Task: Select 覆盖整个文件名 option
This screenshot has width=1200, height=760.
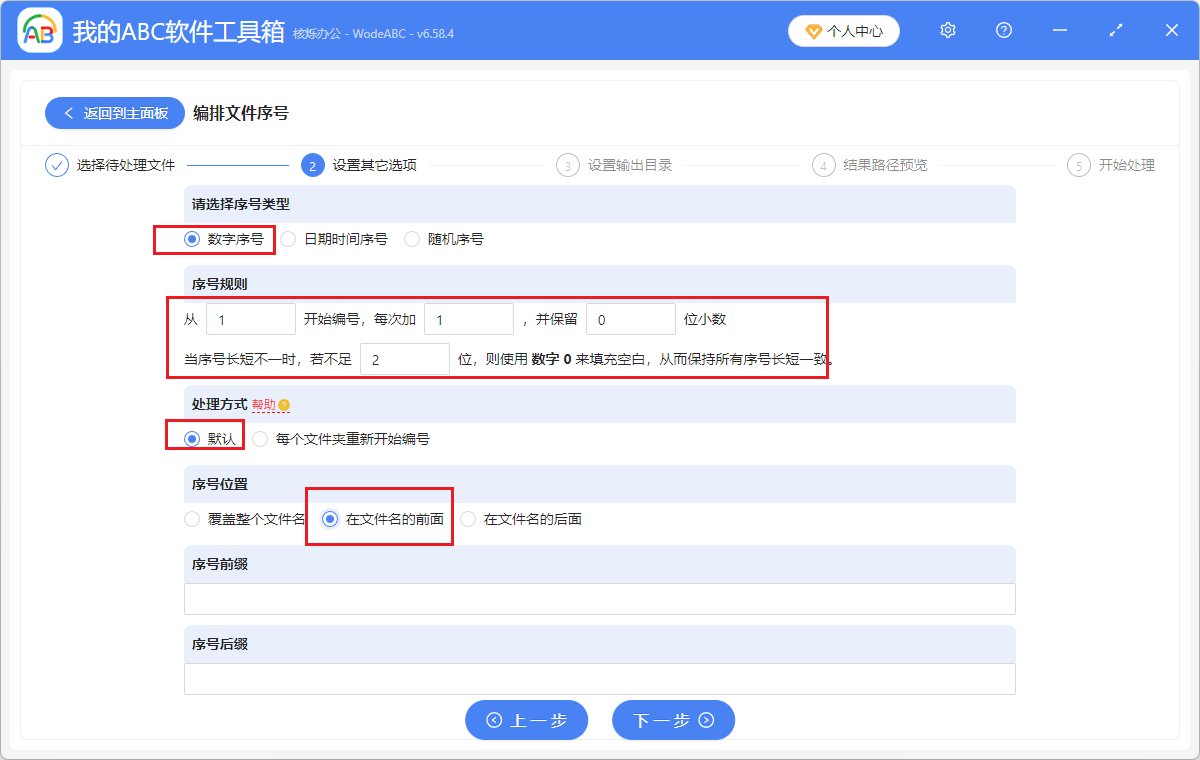Action: [x=191, y=518]
